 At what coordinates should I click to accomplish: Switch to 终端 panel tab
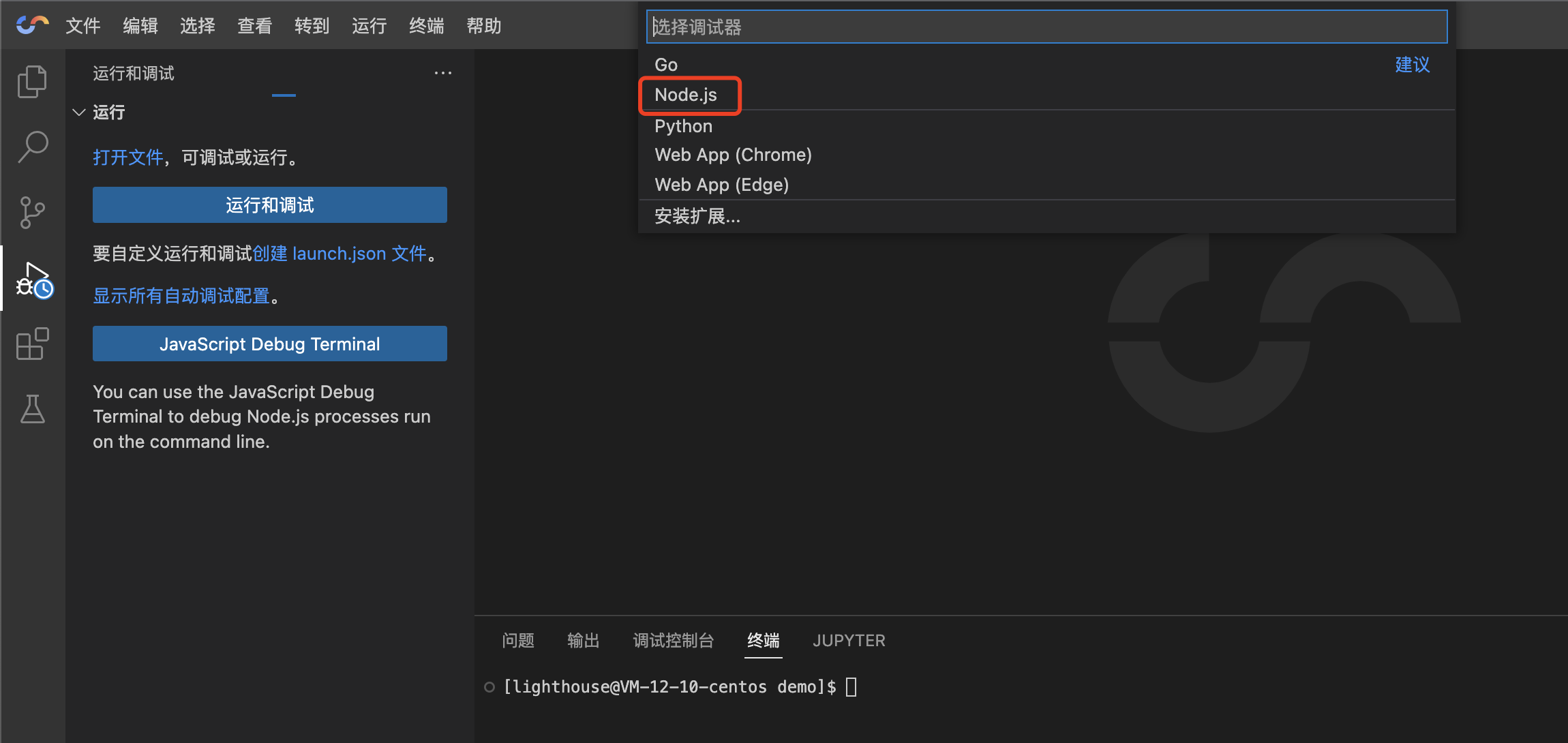tap(764, 641)
